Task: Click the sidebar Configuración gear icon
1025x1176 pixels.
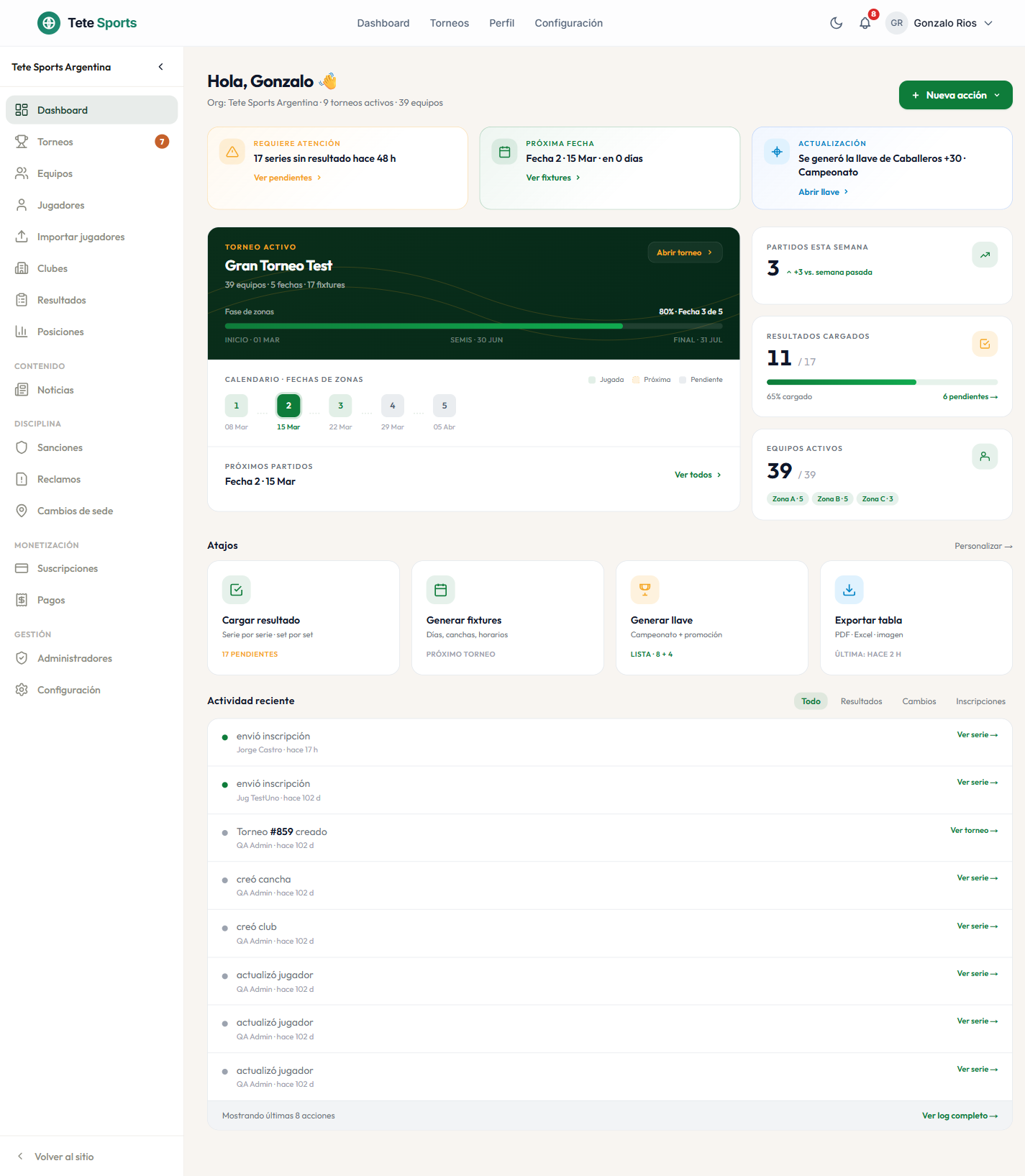Action: [x=22, y=690]
